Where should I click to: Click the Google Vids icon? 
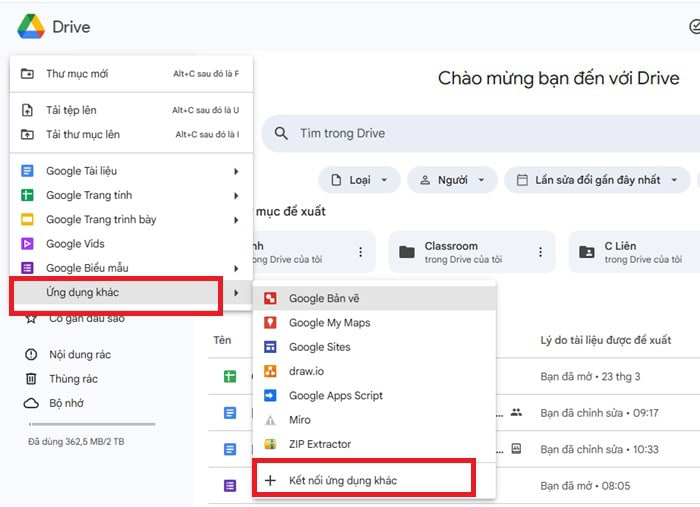tap(27, 244)
